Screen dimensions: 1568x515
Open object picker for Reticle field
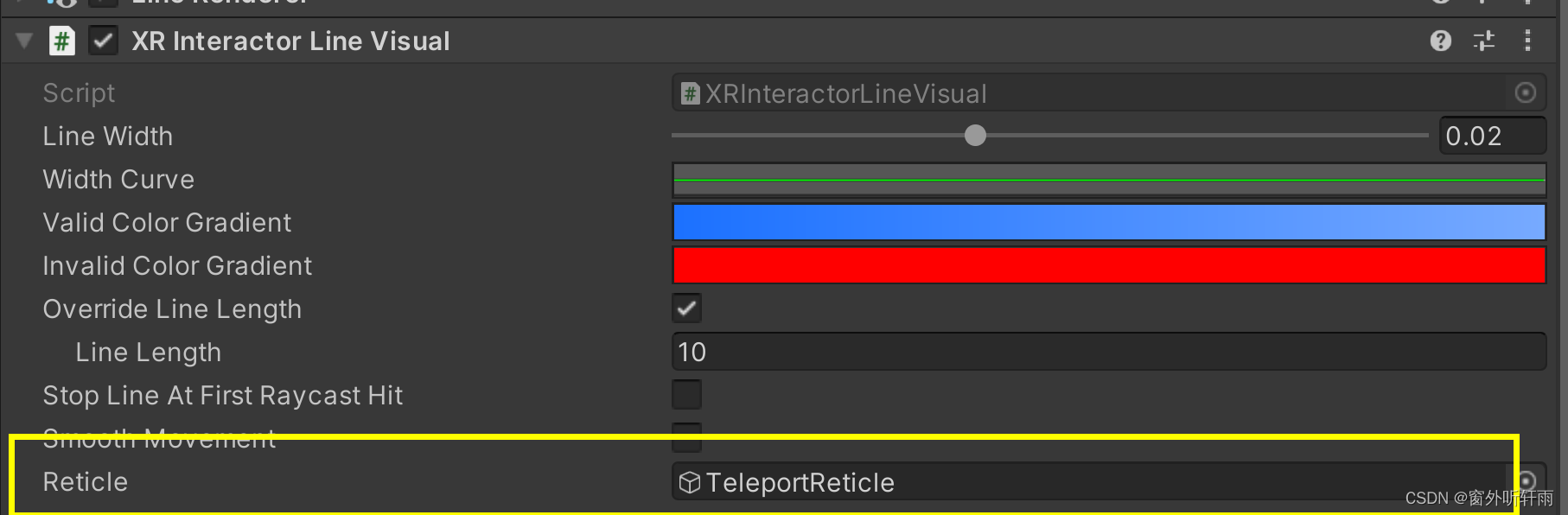1527,480
